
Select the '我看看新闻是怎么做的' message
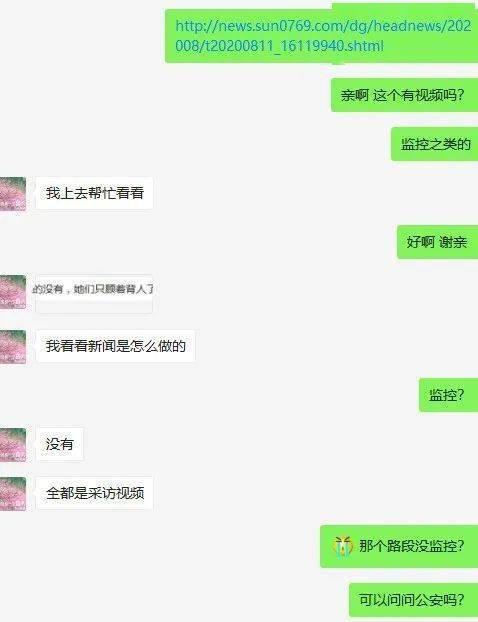[x=115, y=346]
